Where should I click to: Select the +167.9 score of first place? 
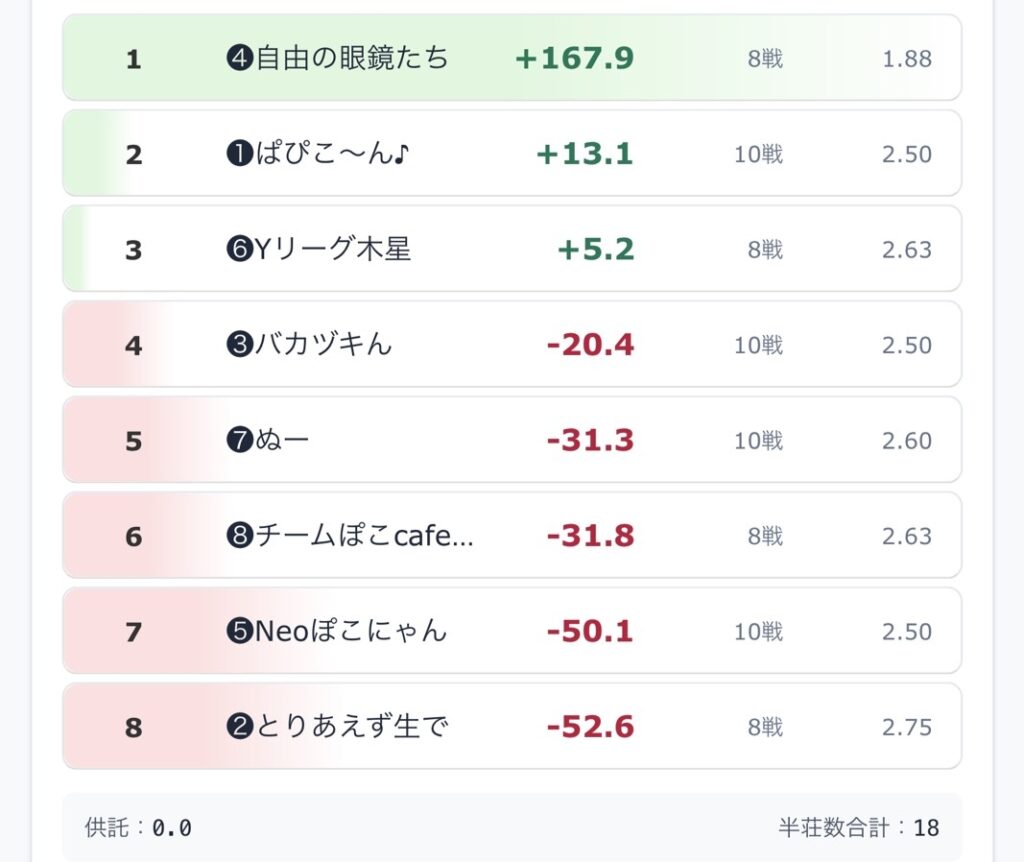574,58
